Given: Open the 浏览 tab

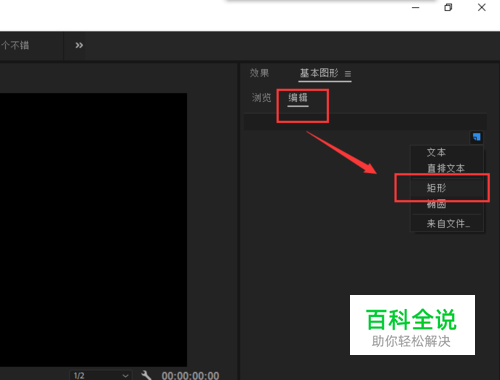Looking at the screenshot, I should click(x=261, y=98).
